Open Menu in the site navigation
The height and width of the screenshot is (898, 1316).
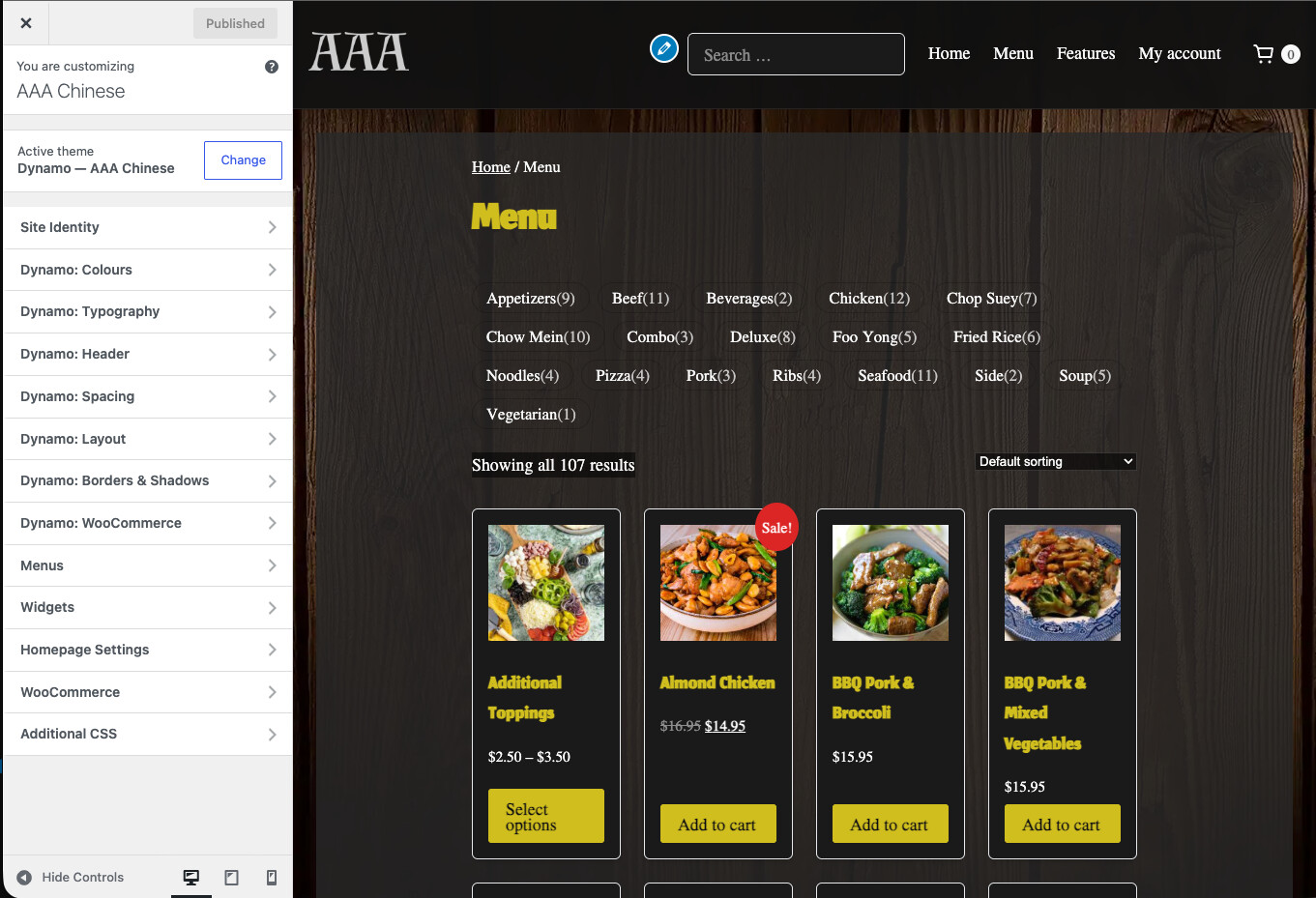click(1013, 53)
